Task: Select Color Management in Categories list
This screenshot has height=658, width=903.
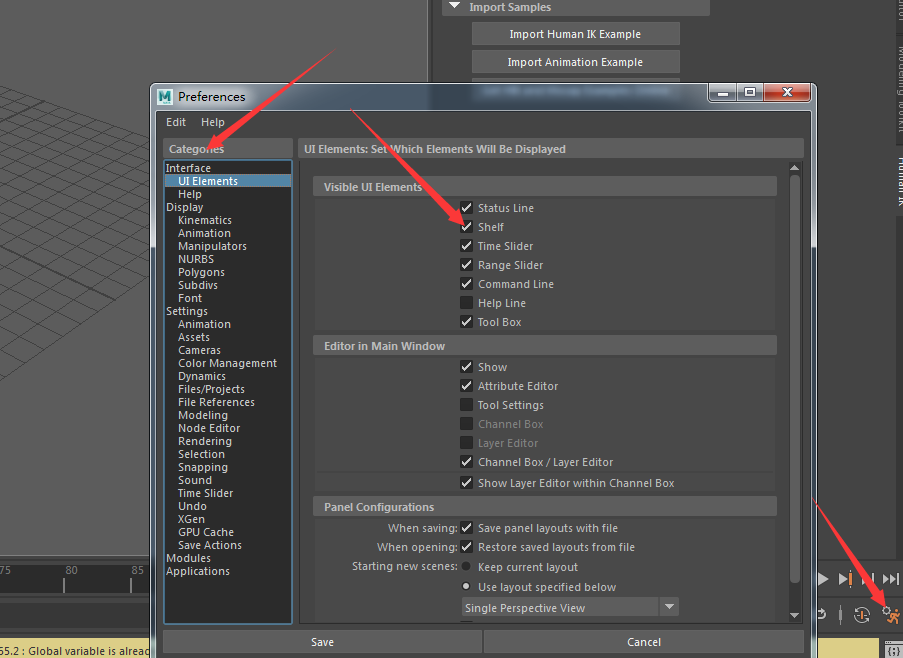Action: tap(227, 363)
